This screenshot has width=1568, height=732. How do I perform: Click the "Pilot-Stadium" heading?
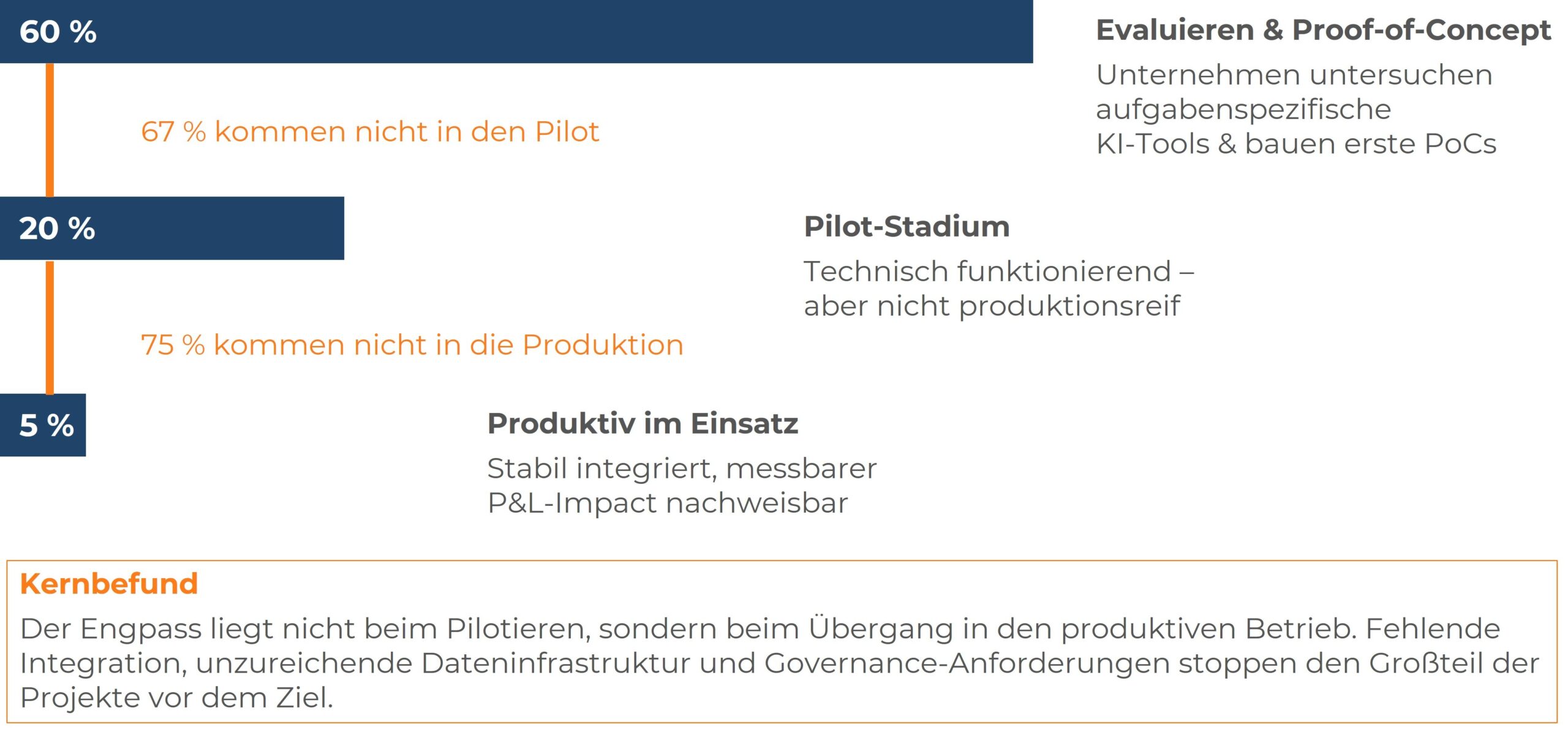coord(907,227)
